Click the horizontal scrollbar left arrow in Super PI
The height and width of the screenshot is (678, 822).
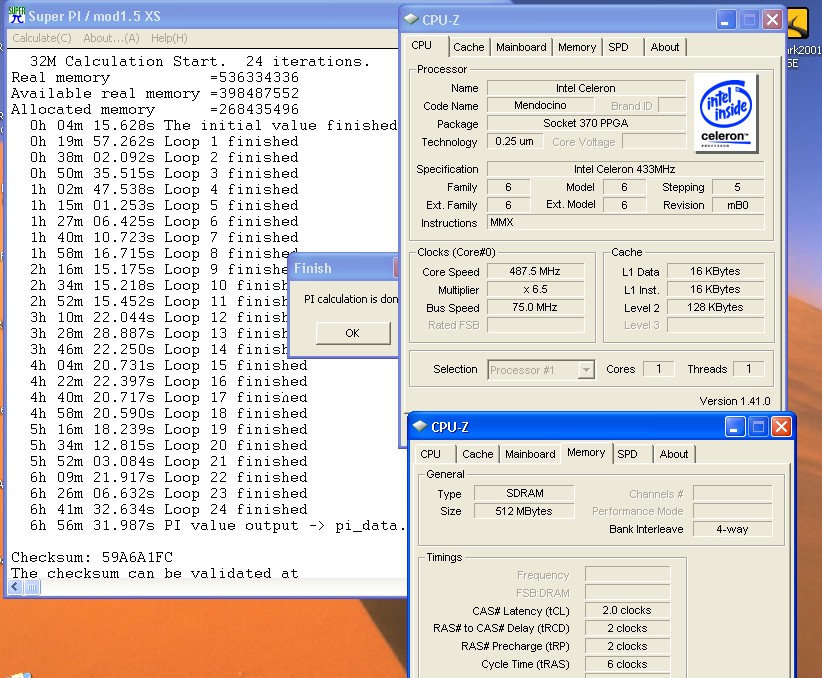(15, 587)
